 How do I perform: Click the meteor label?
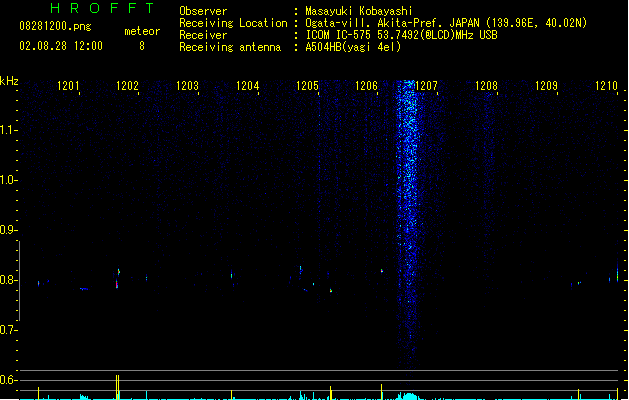tap(142, 31)
